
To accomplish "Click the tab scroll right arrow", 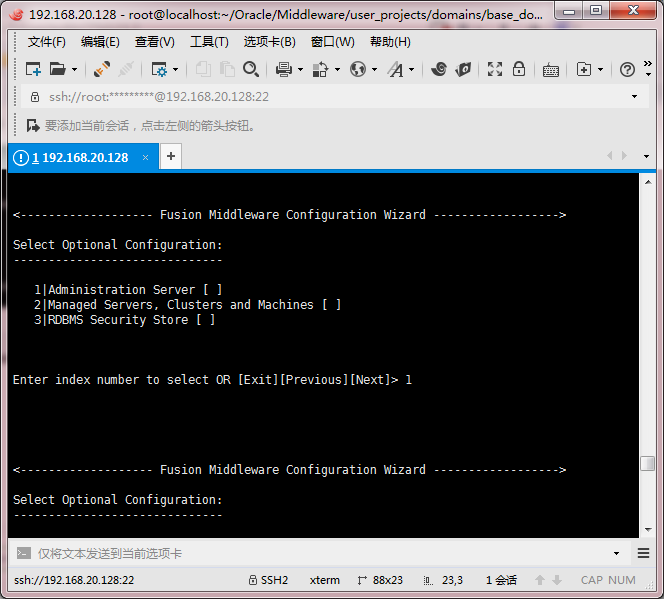I will point(624,156).
